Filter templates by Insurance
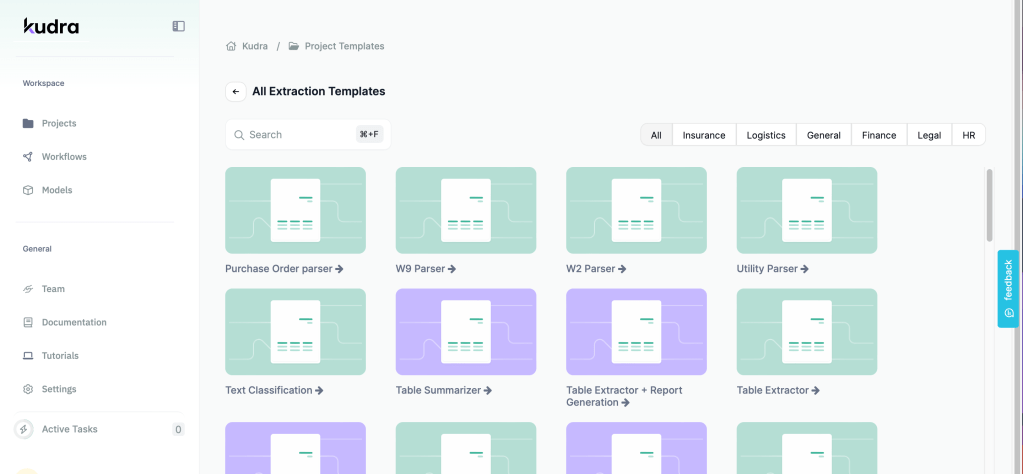Viewport: 1023px width, 474px height. 704,135
